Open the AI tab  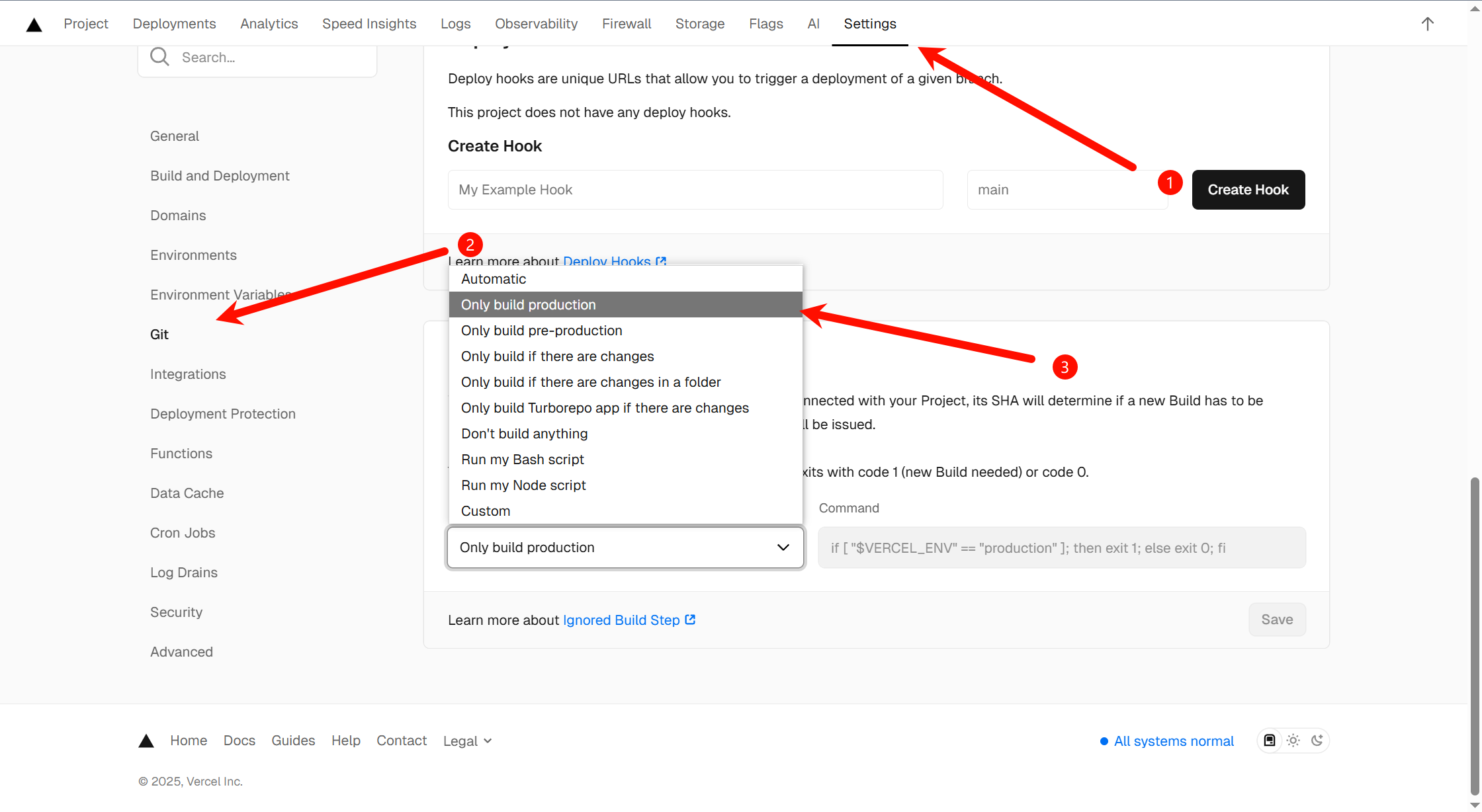814,24
